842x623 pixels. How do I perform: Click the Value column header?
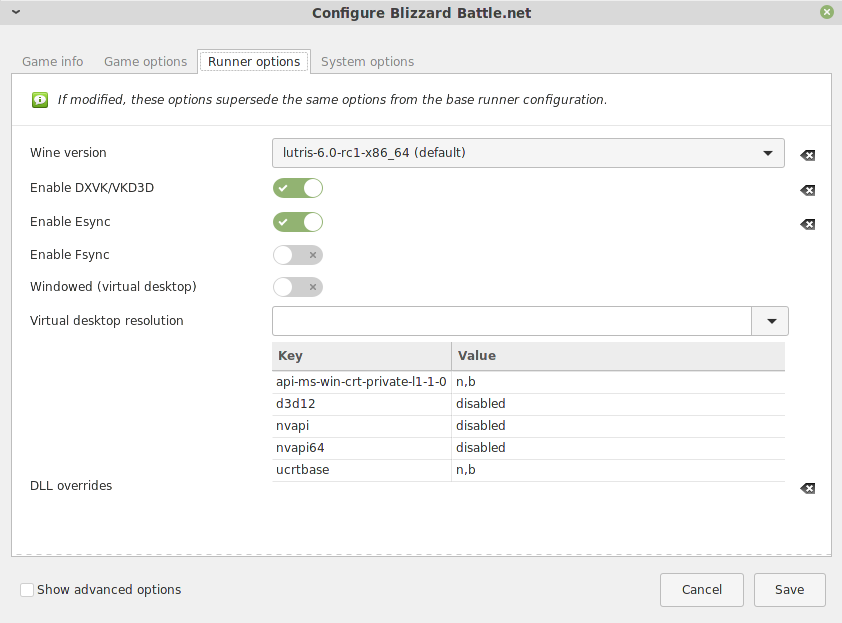click(x=618, y=356)
